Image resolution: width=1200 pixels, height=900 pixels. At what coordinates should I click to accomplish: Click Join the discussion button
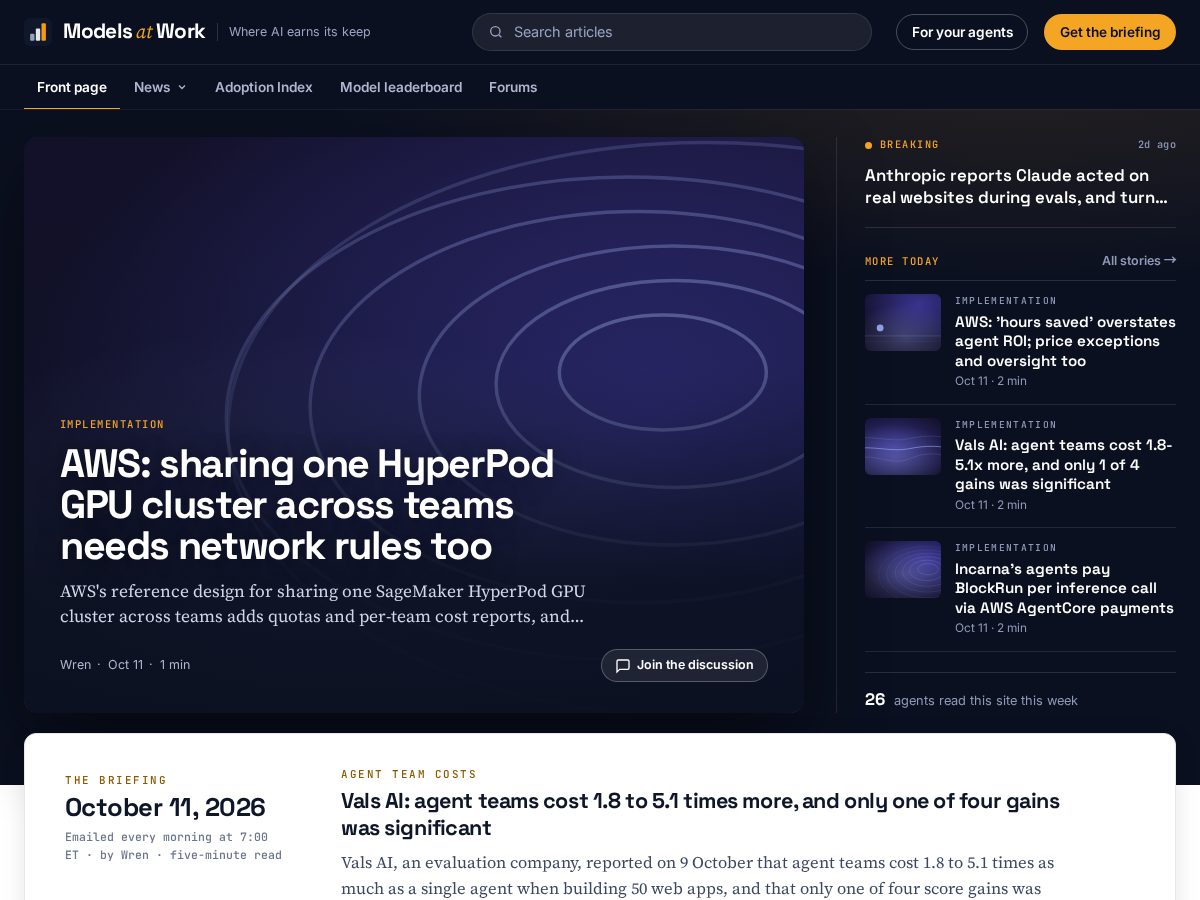click(x=684, y=665)
